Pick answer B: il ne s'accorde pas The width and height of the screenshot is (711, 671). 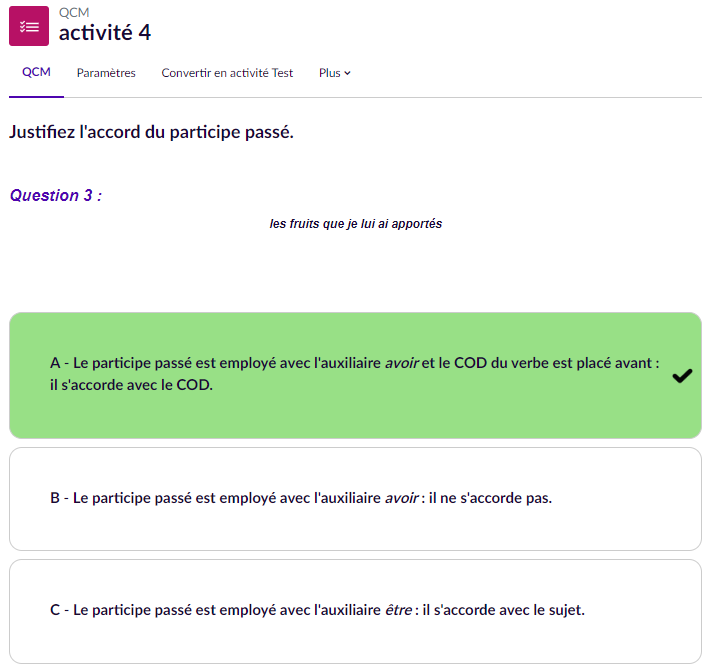(300, 498)
